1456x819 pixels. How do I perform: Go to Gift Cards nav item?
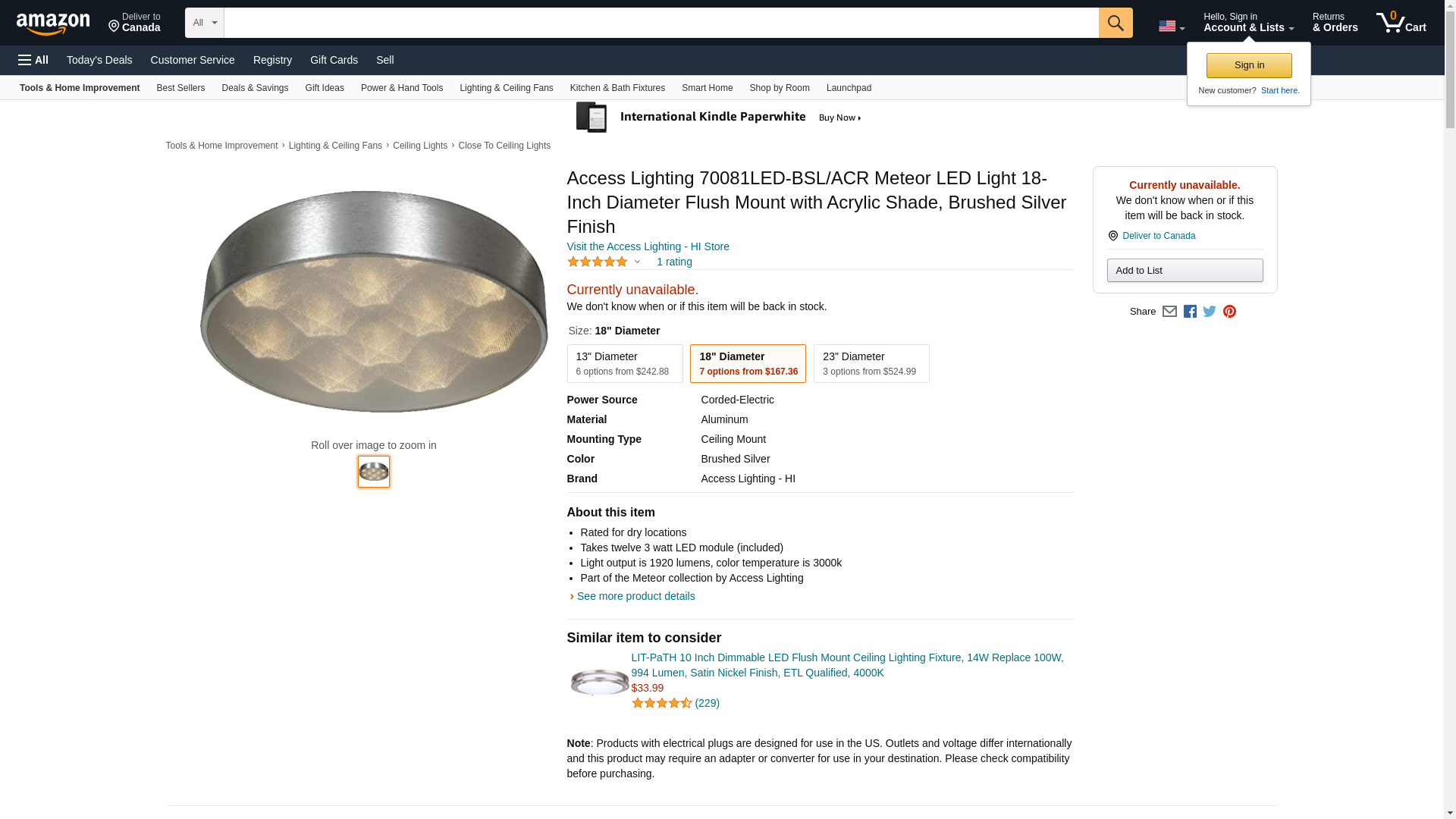click(334, 60)
